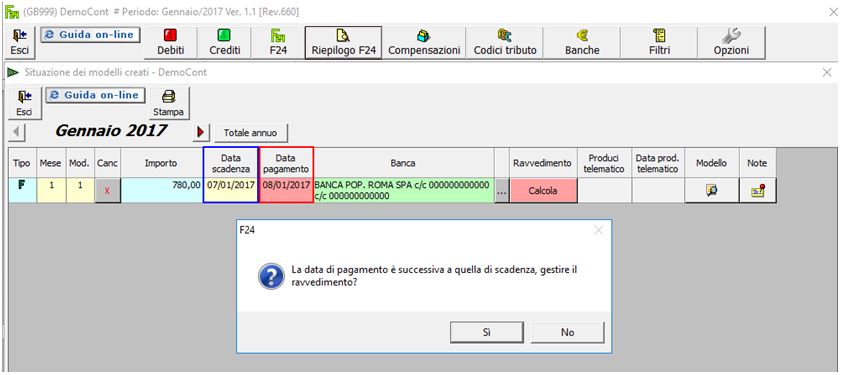
Task: Open the Banche section
Action: click(582, 42)
